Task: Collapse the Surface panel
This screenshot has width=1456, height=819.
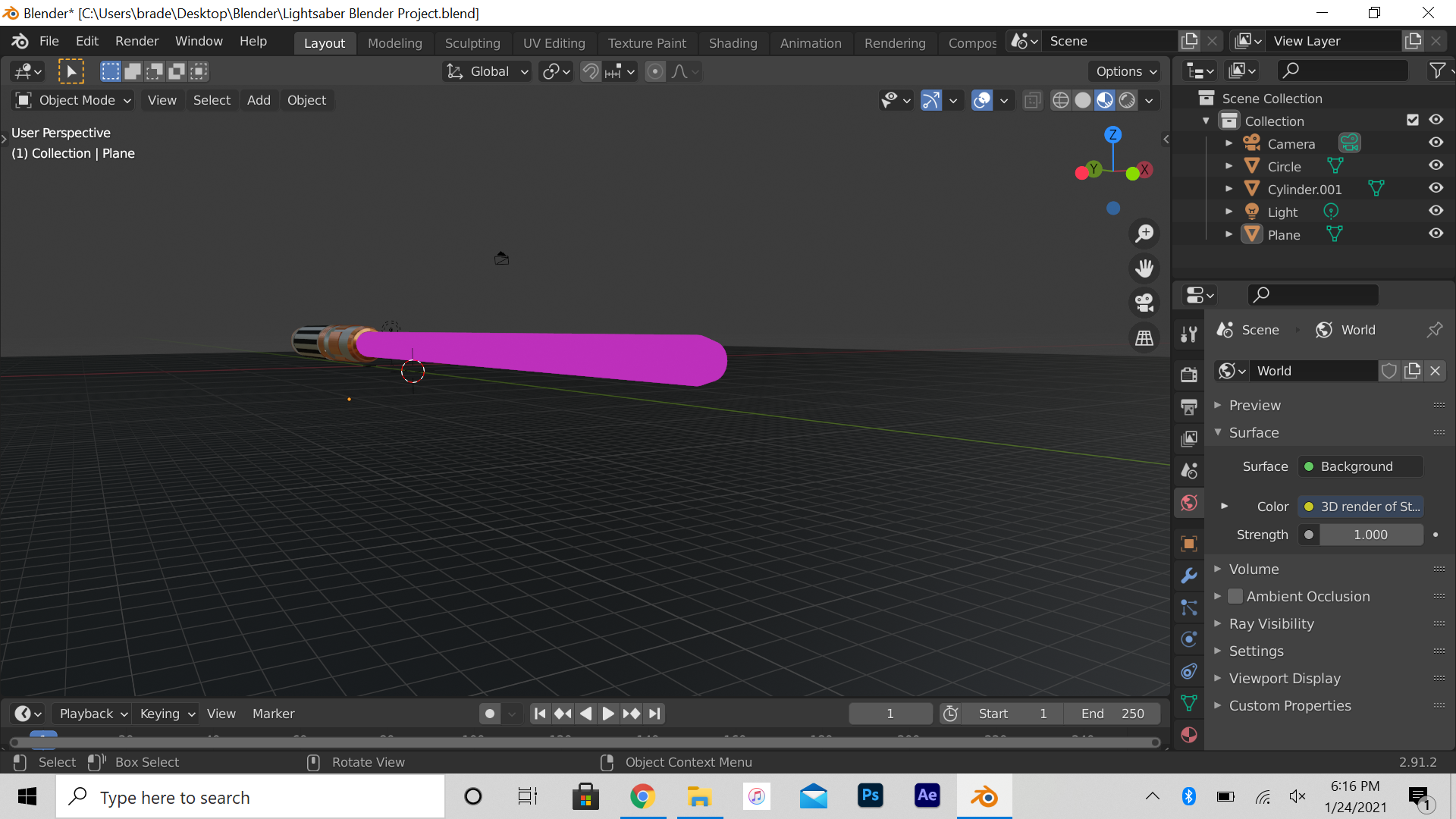Action: tap(1254, 432)
